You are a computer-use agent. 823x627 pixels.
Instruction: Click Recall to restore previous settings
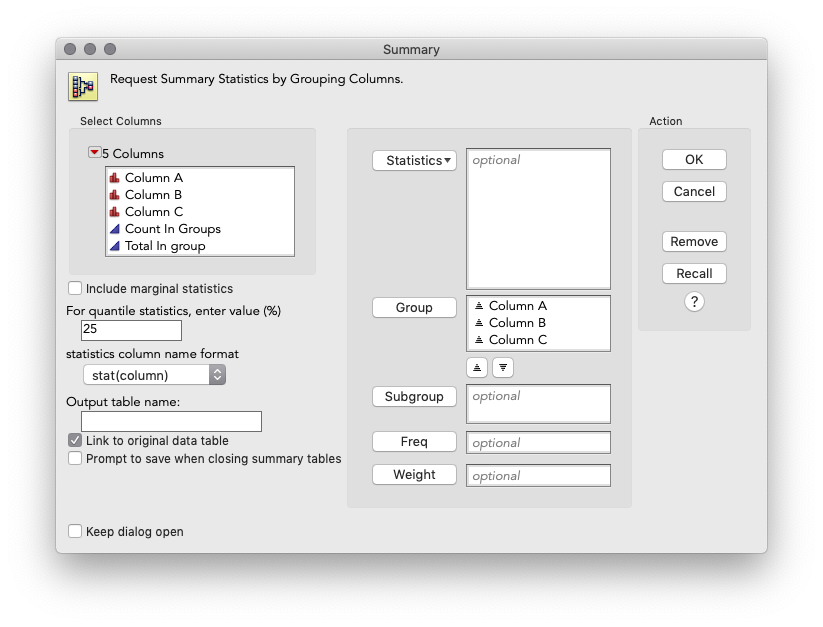pos(693,273)
